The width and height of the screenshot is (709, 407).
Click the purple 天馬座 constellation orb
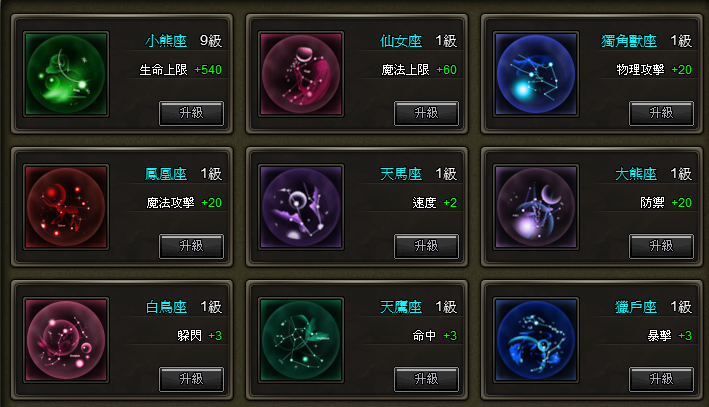click(x=301, y=207)
